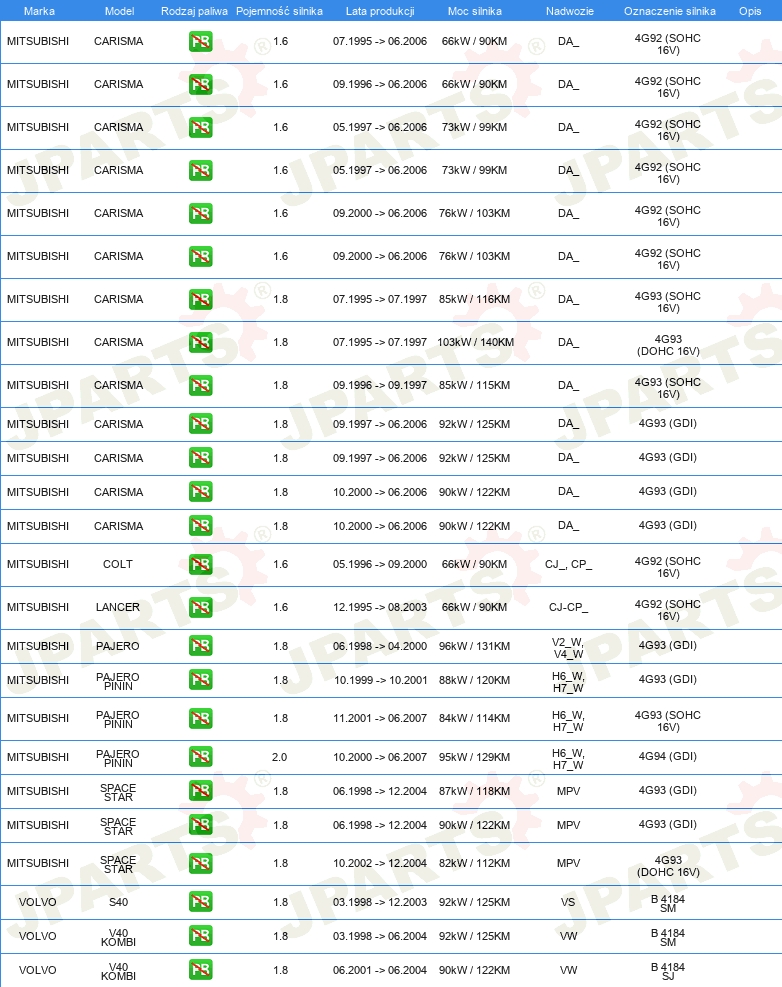Select the date range 11.2001 -> 06.2007
The width and height of the screenshot is (782, 987).
pyautogui.click(x=380, y=718)
